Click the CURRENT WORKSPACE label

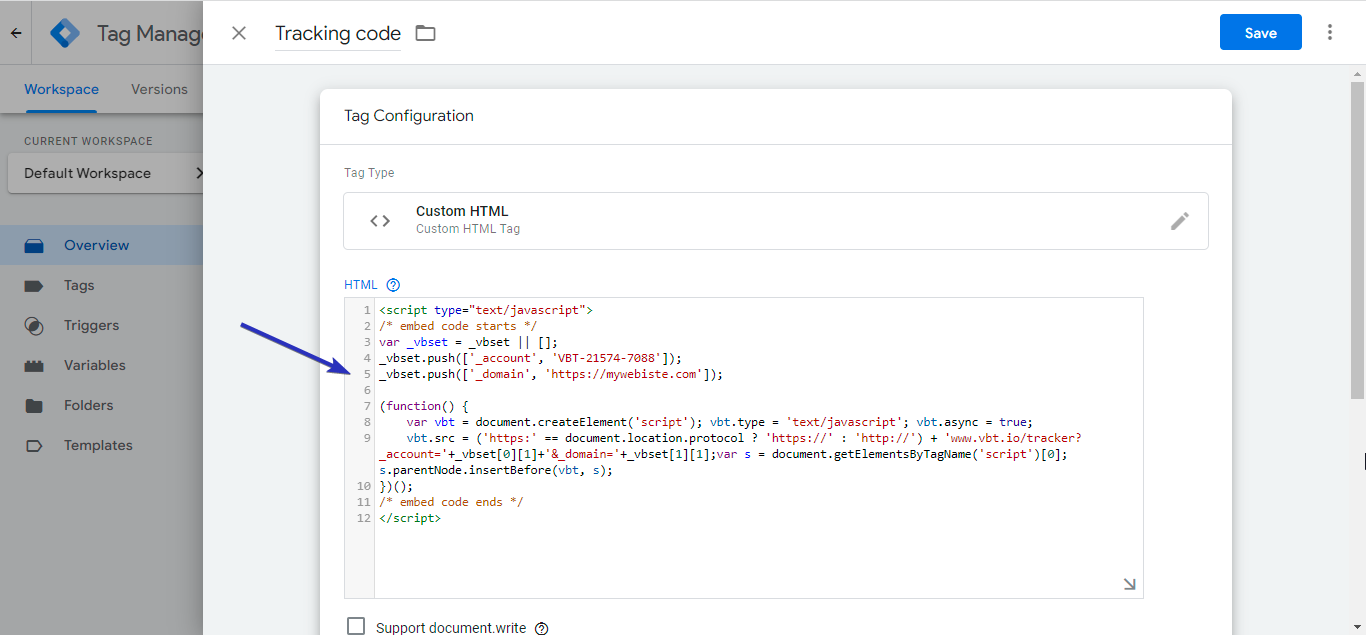tap(88, 141)
